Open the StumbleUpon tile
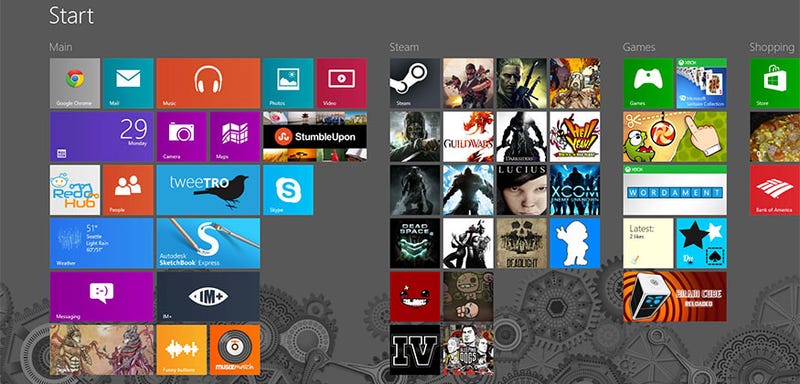Image resolution: width=800 pixels, height=384 pixels. tap(315, 137)
